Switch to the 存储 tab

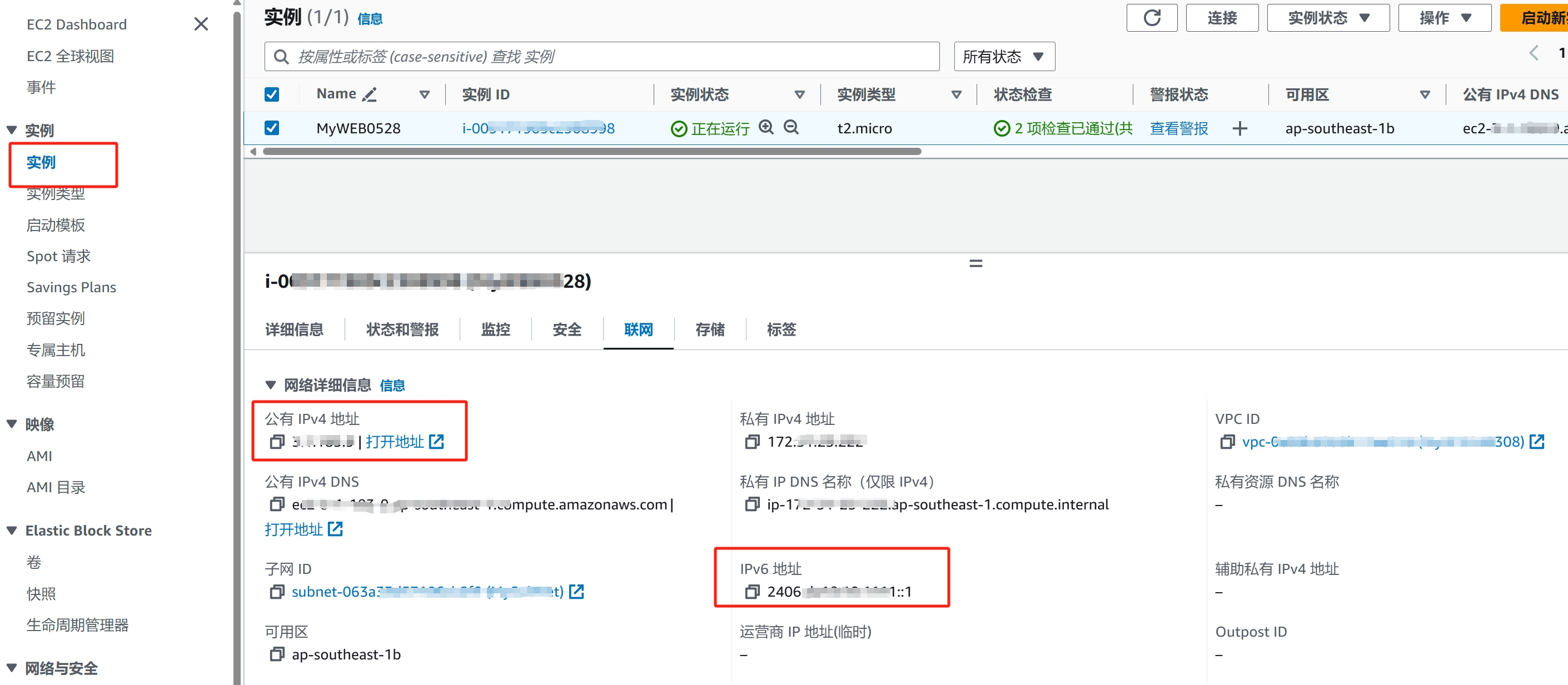pos(709,330)
